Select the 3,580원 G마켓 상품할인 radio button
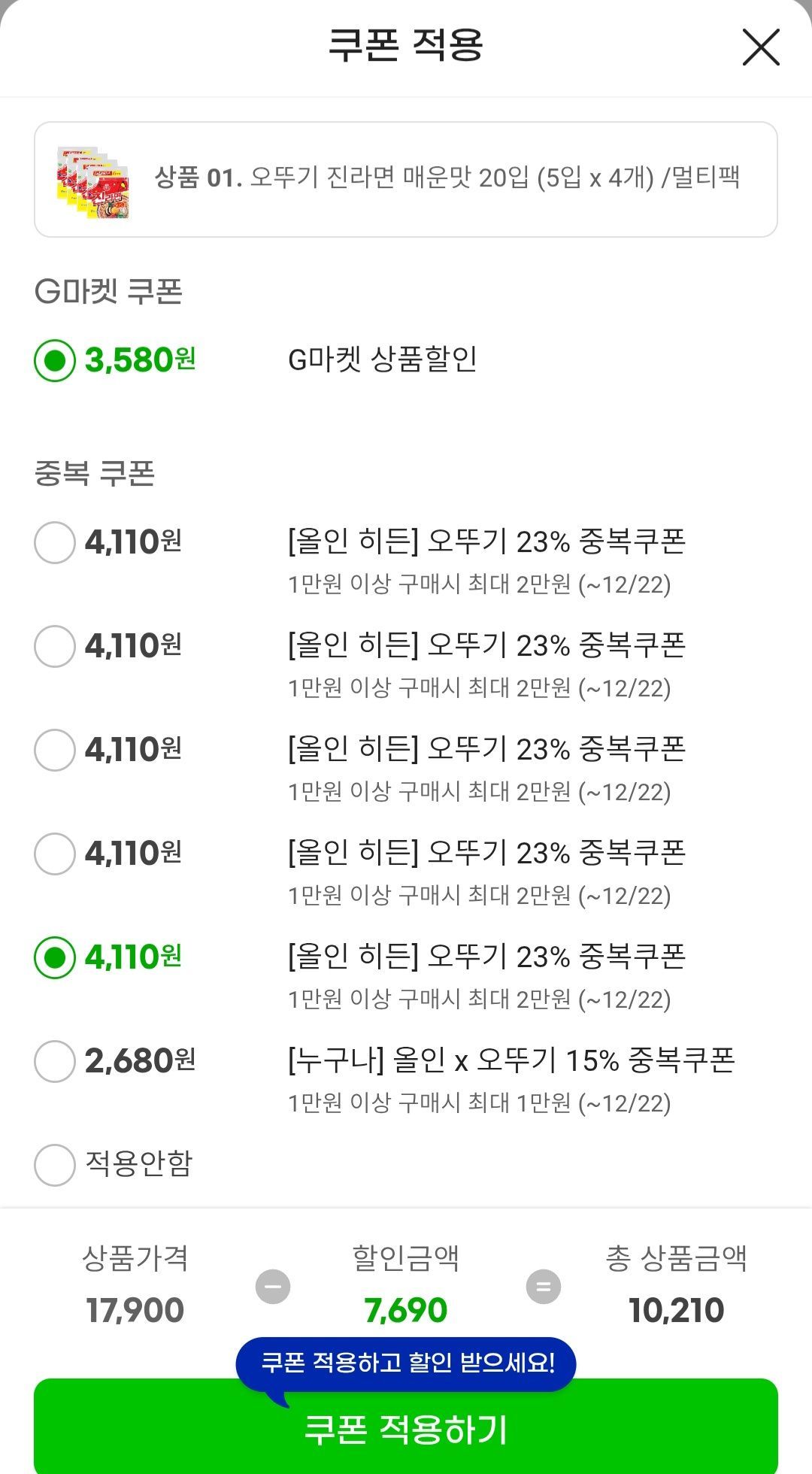The height and width of the screenshot is (1474, 812). coord(55,361)
